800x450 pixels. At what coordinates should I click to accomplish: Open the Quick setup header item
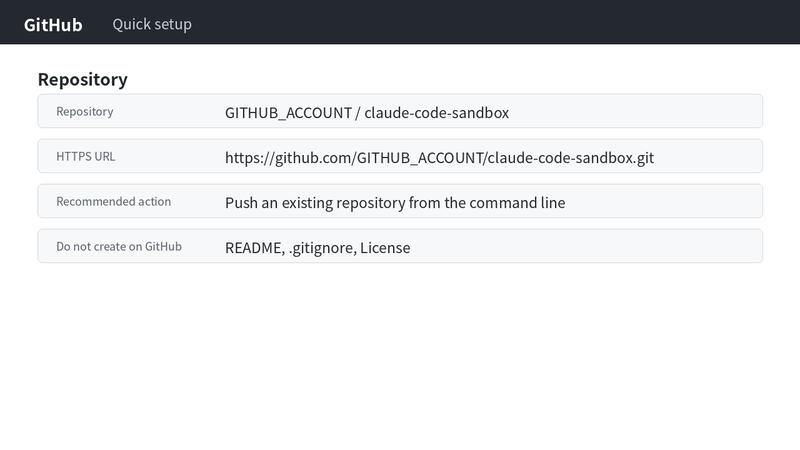[152, 24]
